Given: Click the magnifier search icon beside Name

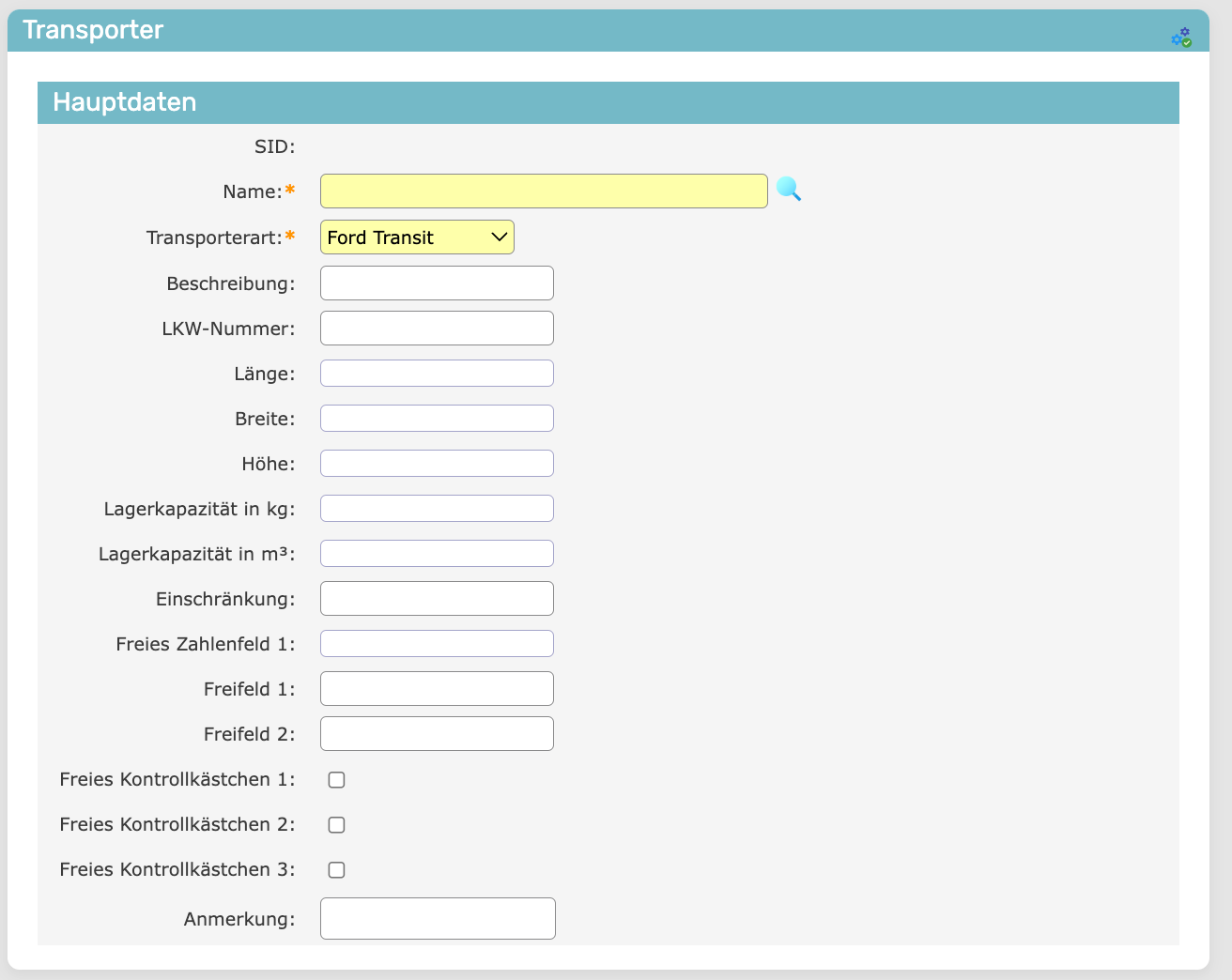Looking at the screenshot, I should [789, 190].
